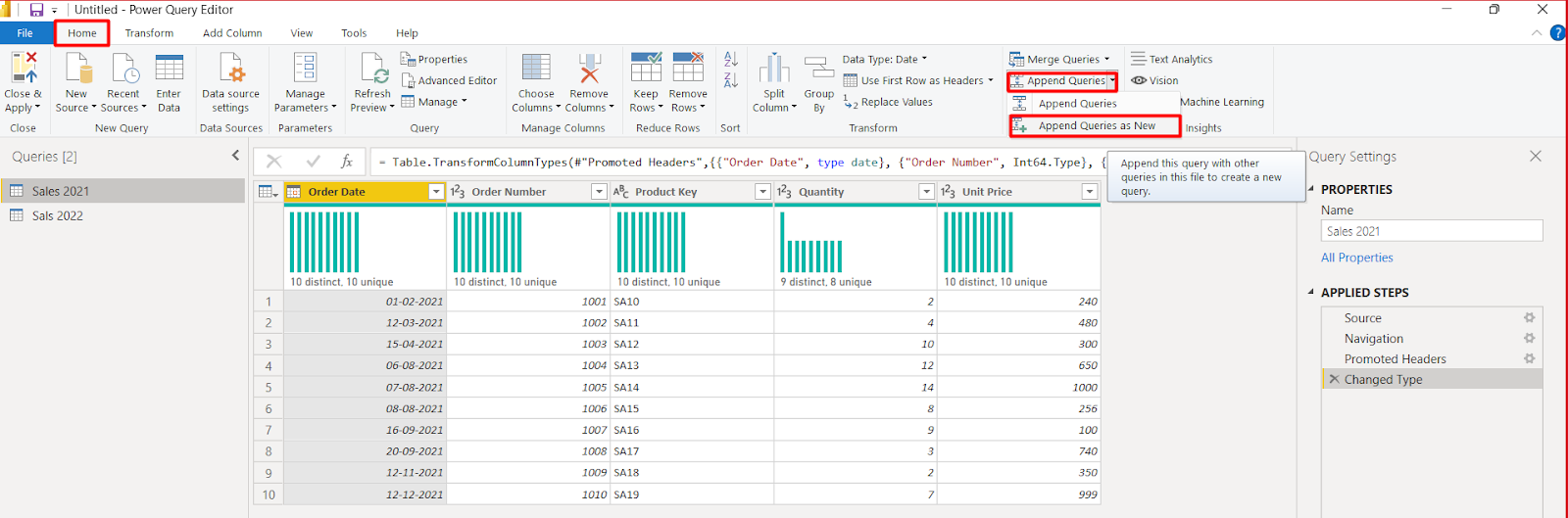Click the Group By icon
Screen dimensions: 1568x518
[818, 69]
